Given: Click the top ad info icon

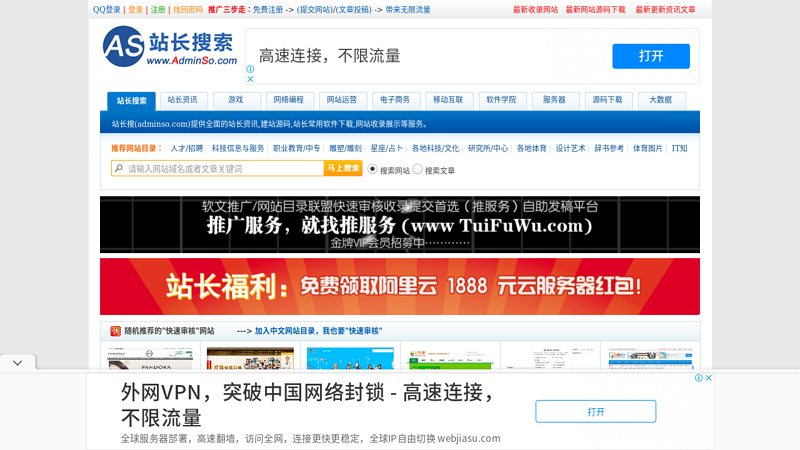Looking at the screenshot, I should (x=250, y=69).
